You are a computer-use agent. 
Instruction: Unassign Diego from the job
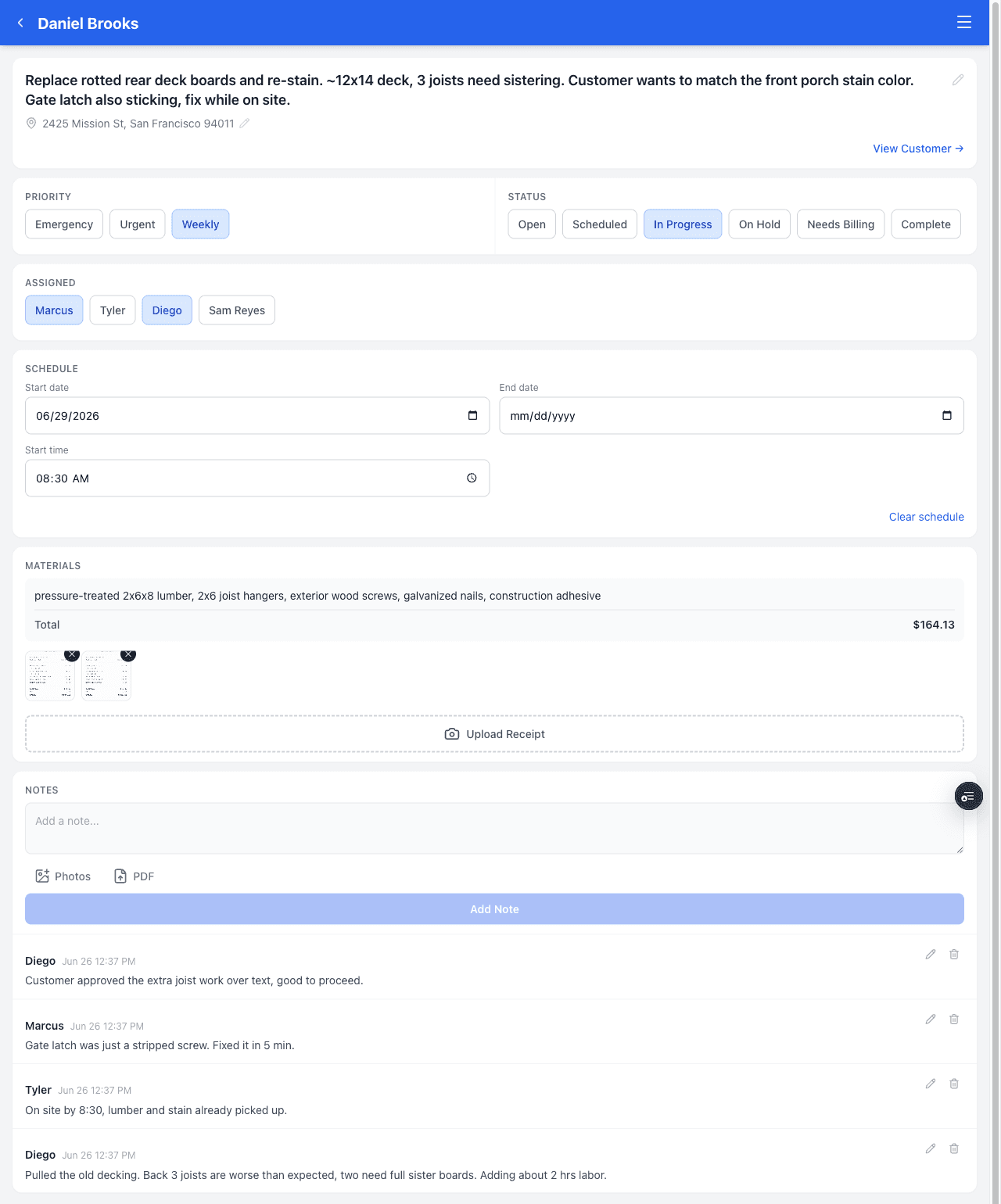(167, 310)
